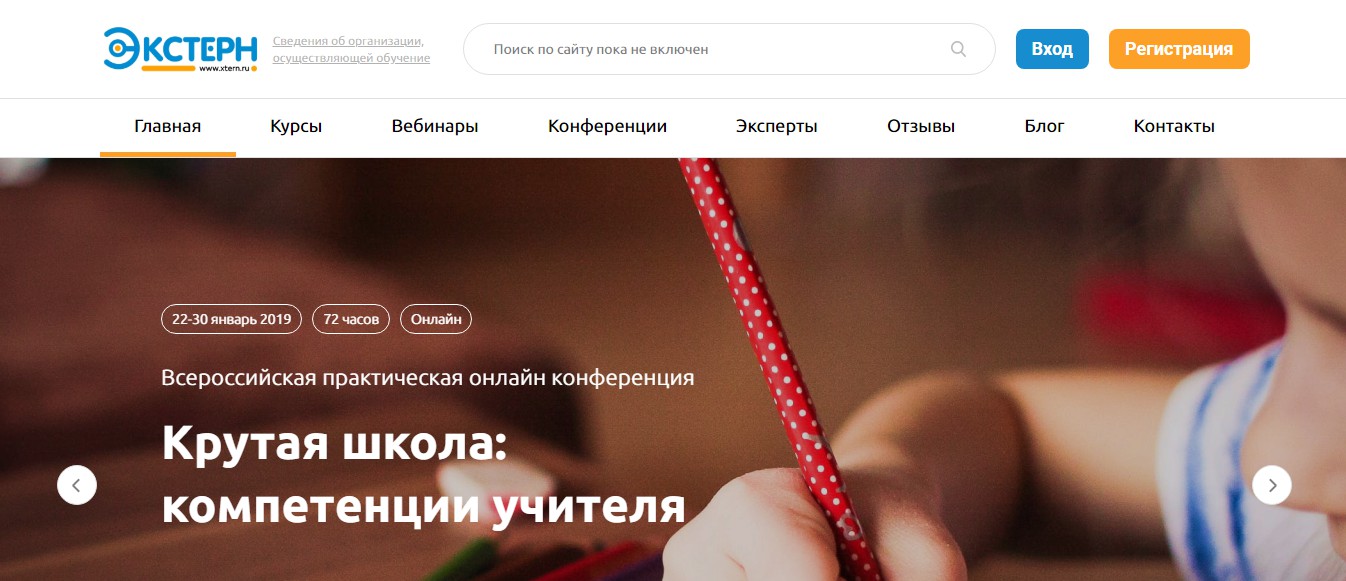Viewport: 1346px width, 581px height.
Task: Go to previous slide arrow
Action: pyautogui.click(x=77, y=485)
